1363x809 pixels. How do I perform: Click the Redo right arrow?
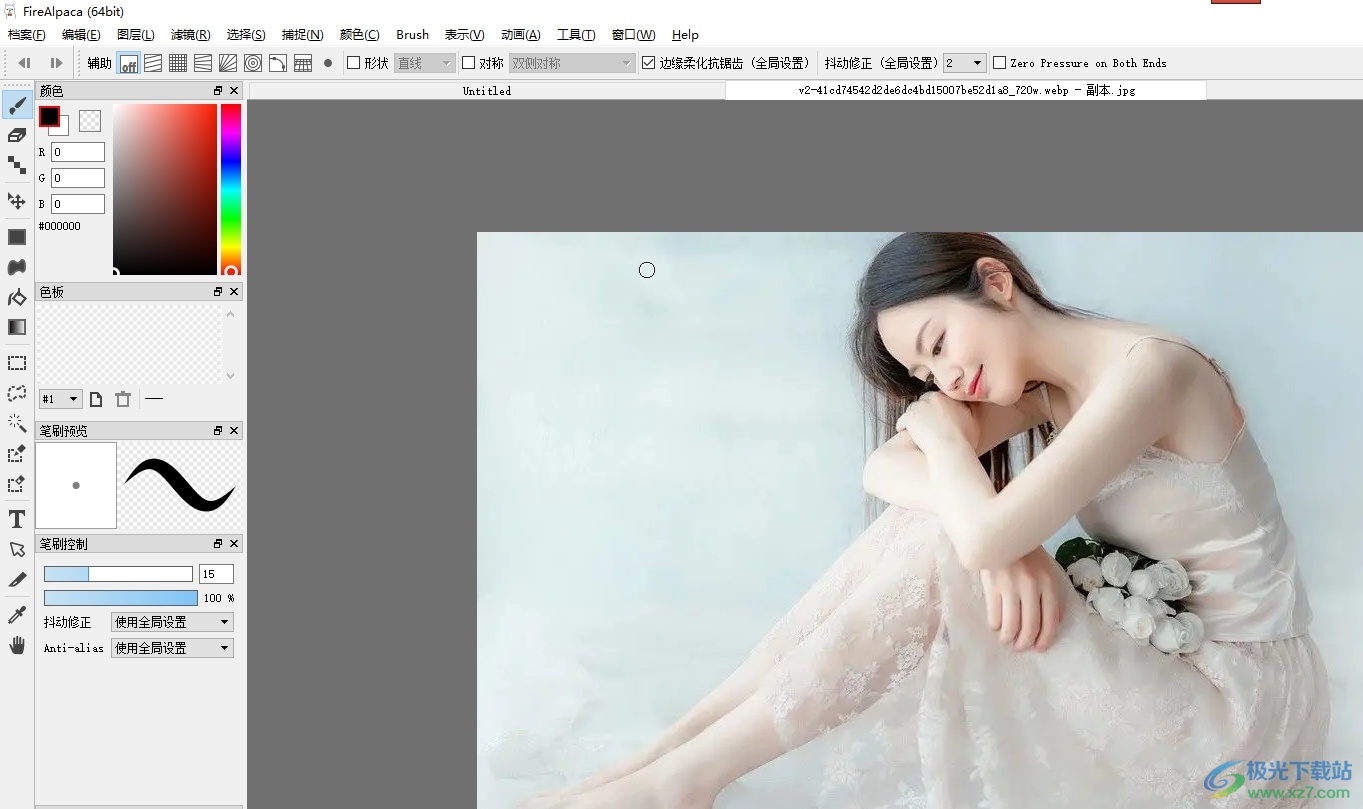pyautogui.click(x=56, y=63)
